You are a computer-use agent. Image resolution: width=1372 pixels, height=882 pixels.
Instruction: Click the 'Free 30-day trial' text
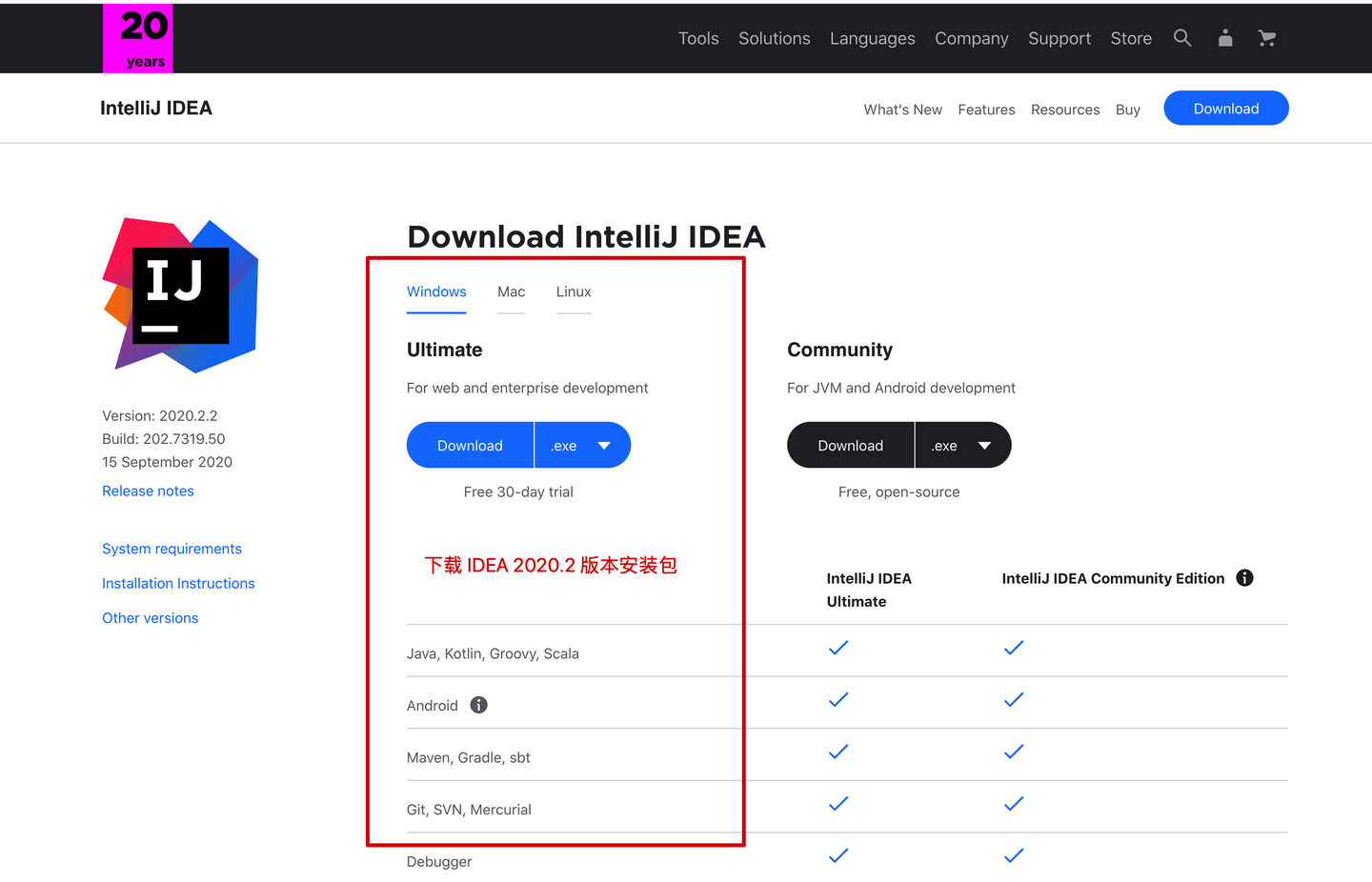[518, 491]
